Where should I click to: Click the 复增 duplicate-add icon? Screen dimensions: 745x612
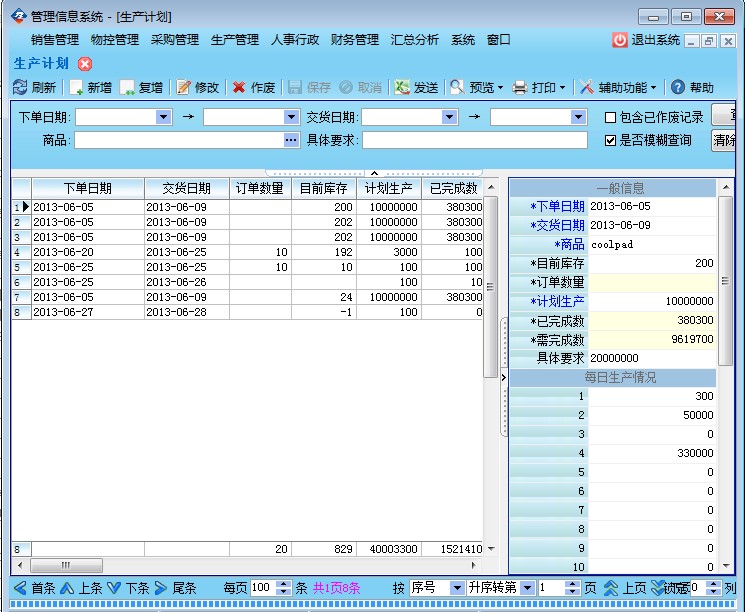click(x=127, y=87)
